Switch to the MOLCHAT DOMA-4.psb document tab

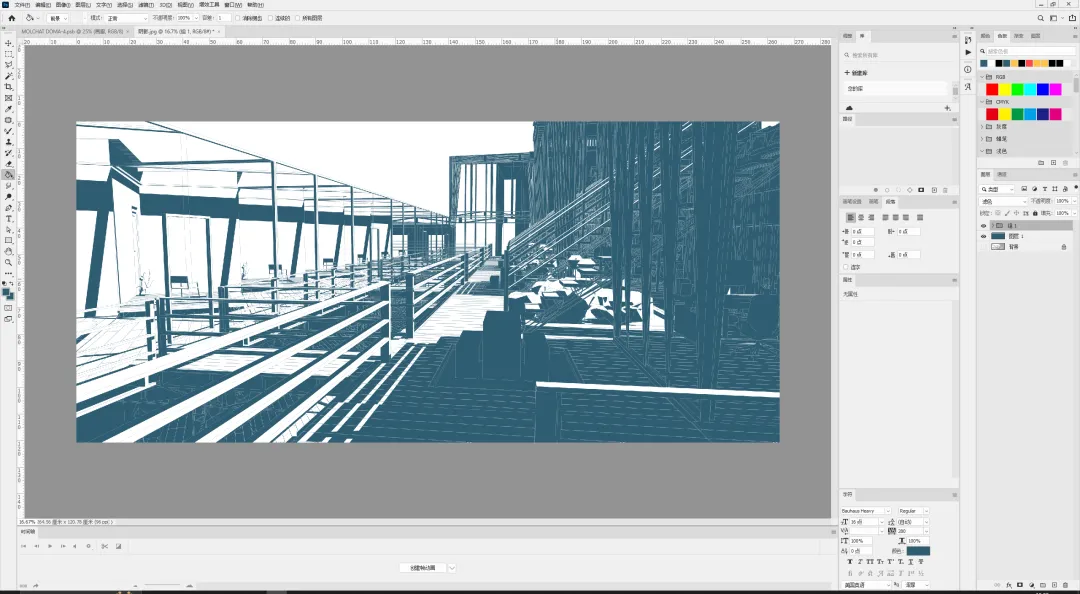72,31
